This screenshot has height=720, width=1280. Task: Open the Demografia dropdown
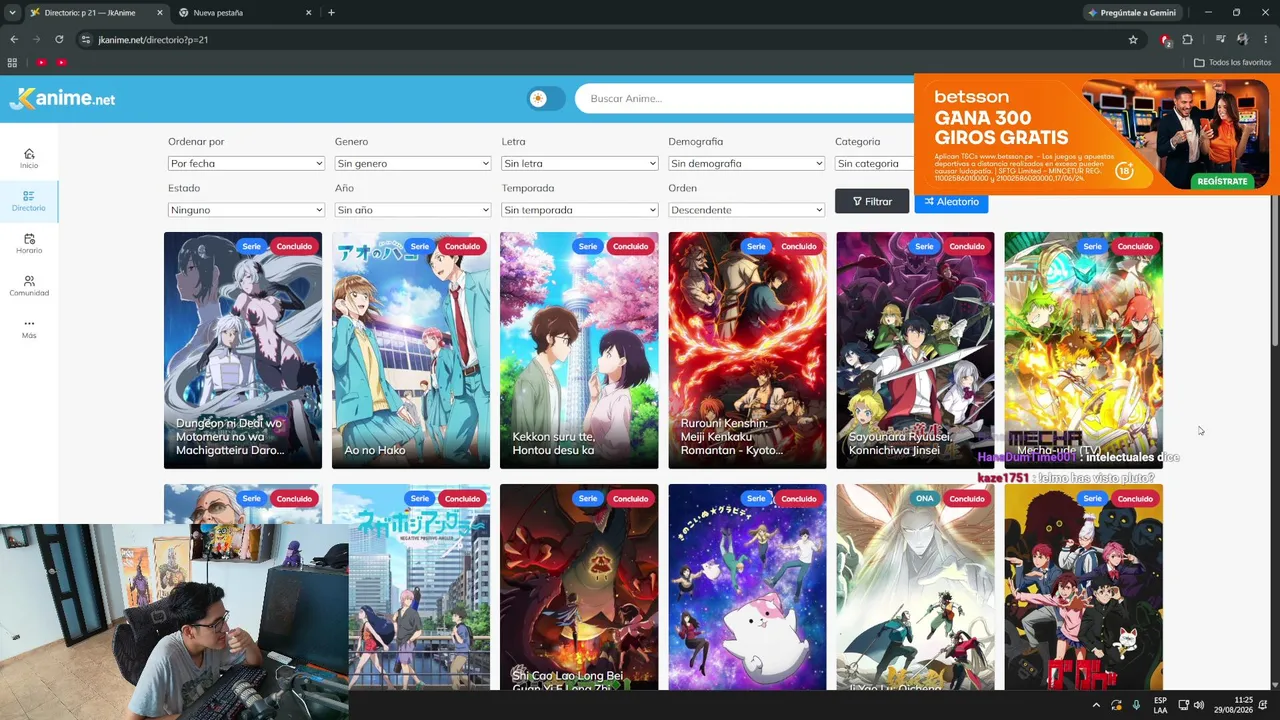click(x=747, y=163)
